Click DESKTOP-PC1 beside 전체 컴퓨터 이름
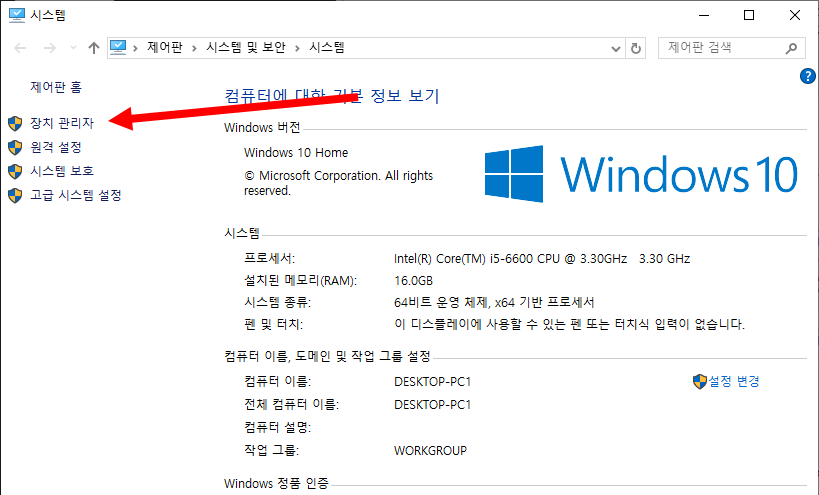Image resolution: width=819 pixels, height=495 pixels. tap(432, 405)
